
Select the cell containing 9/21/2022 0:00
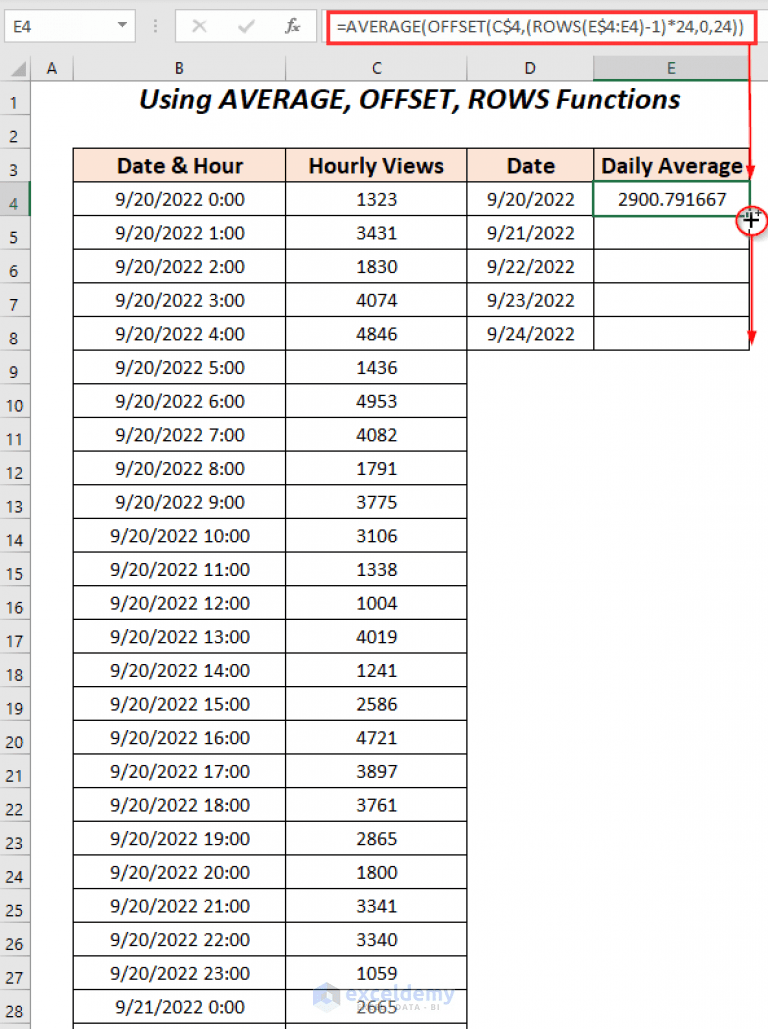pos(179,1007)
